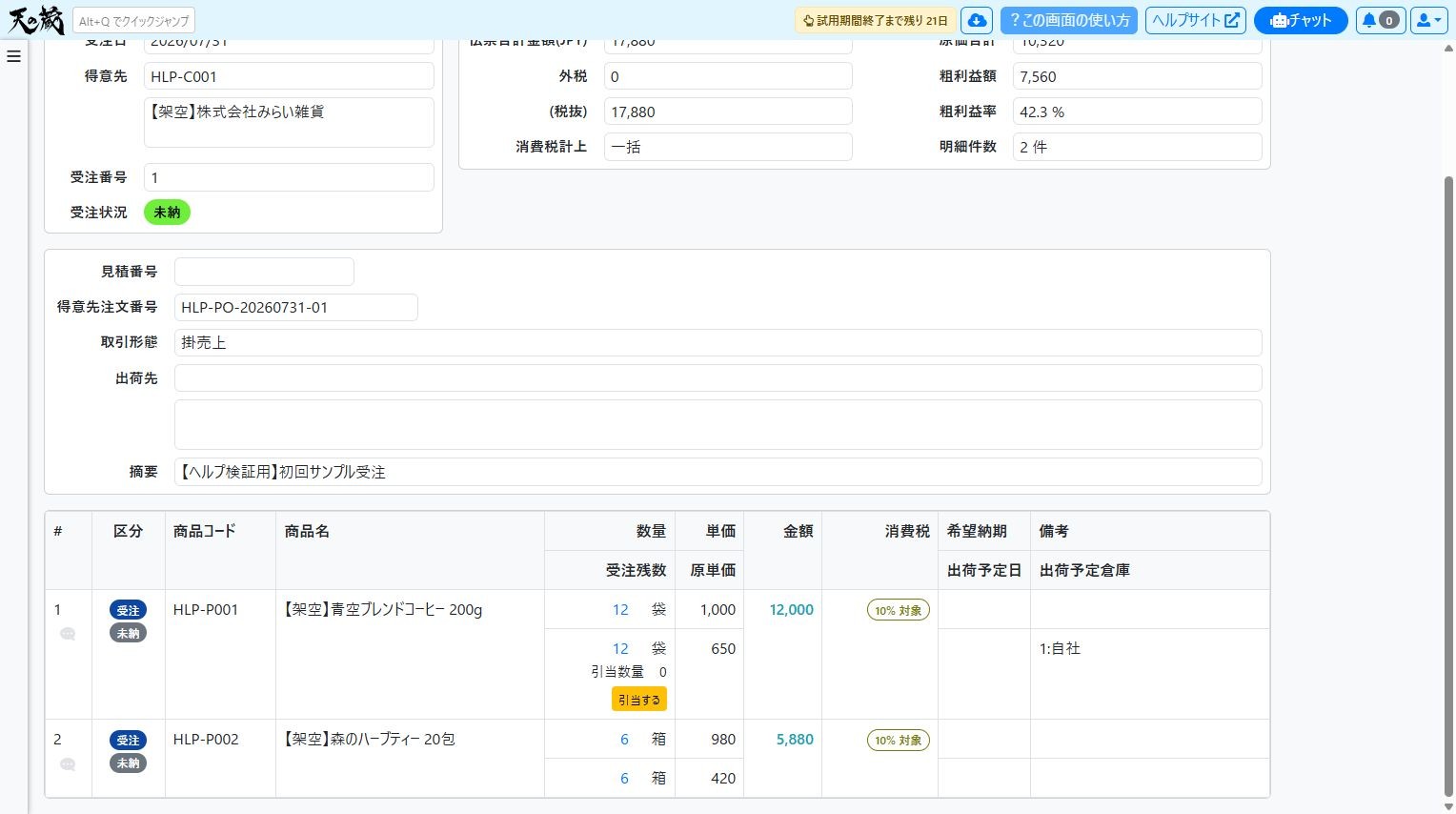The height and width of the screenshot is (814, 1456).
Task: Click comment bubble icon in row 2
Action: click(x=68, y=763)
